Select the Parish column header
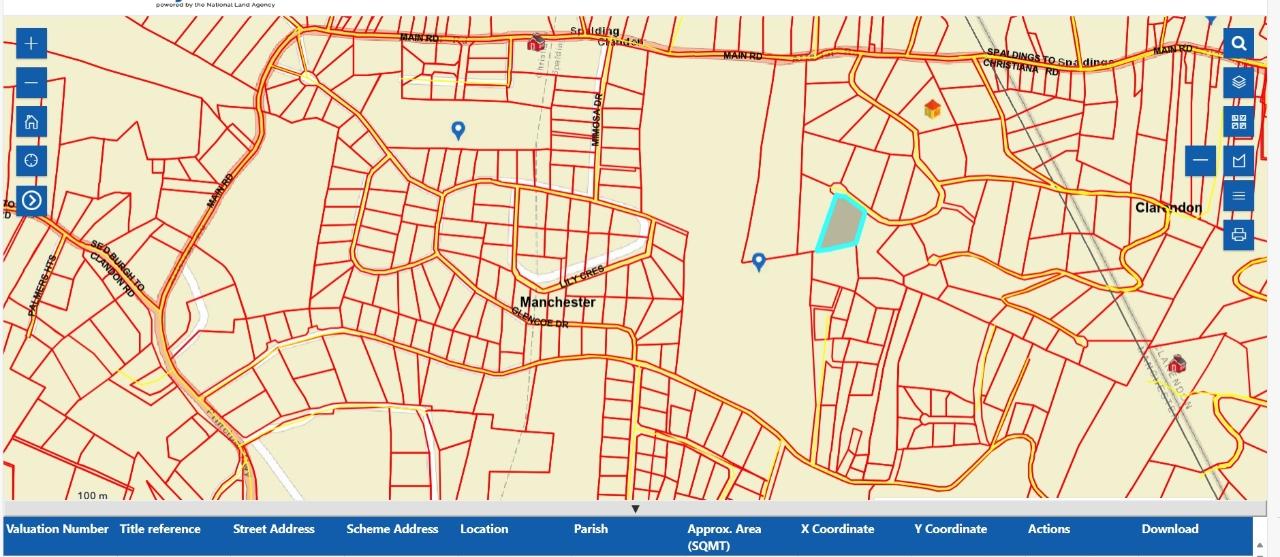Image resolution: width=1280 pixels, height=557 pixels. [x=590, y=529]
